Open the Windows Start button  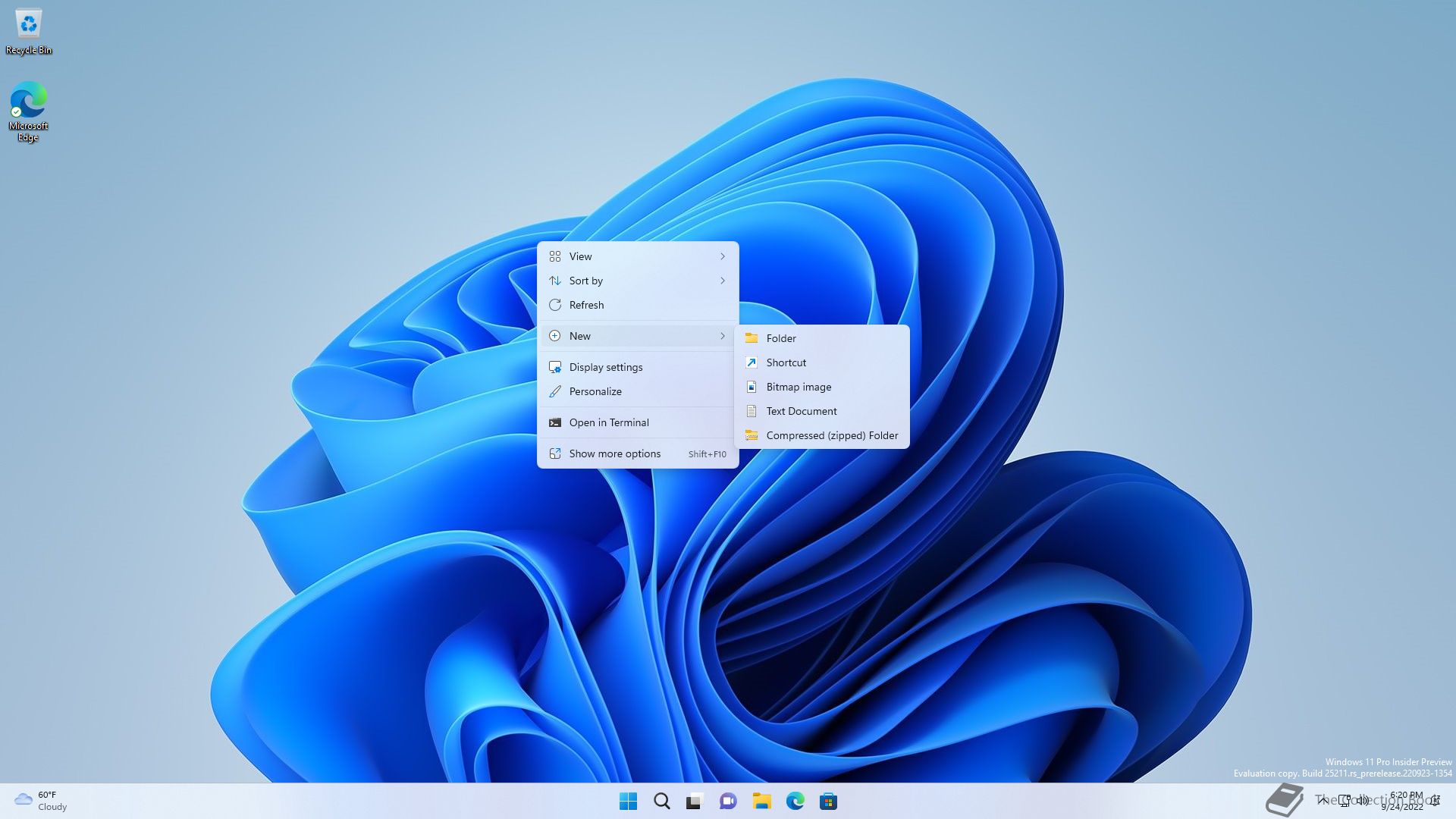tap(628, 801)
